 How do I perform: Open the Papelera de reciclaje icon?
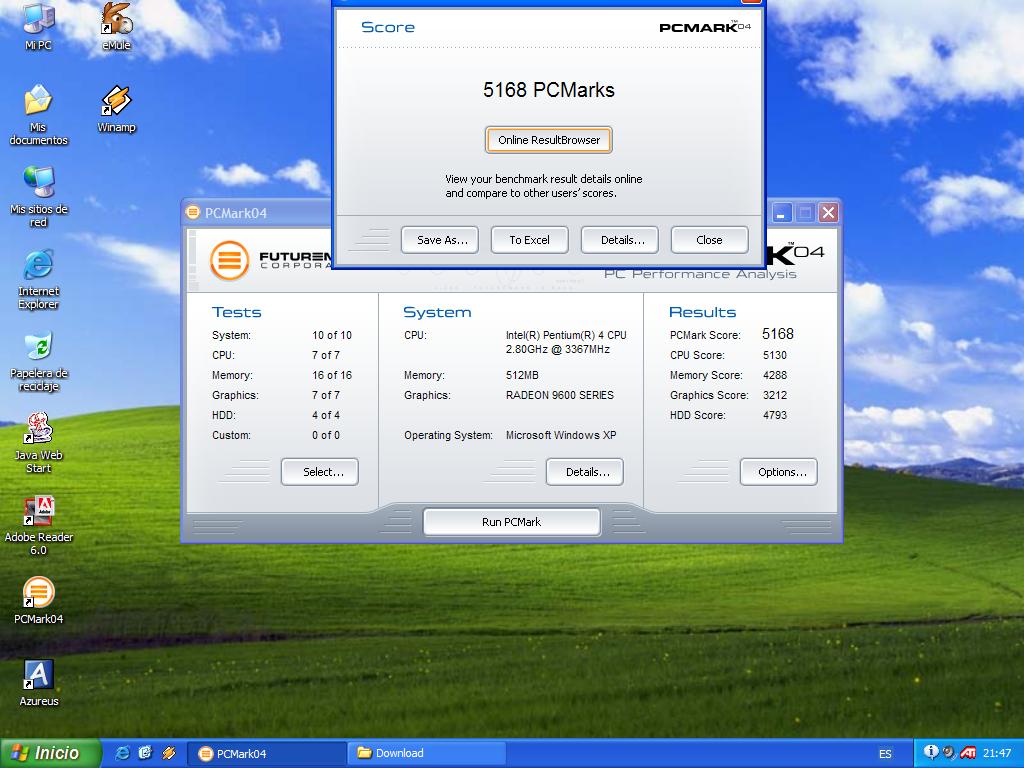pyautogui.click(x=38, y=348)
